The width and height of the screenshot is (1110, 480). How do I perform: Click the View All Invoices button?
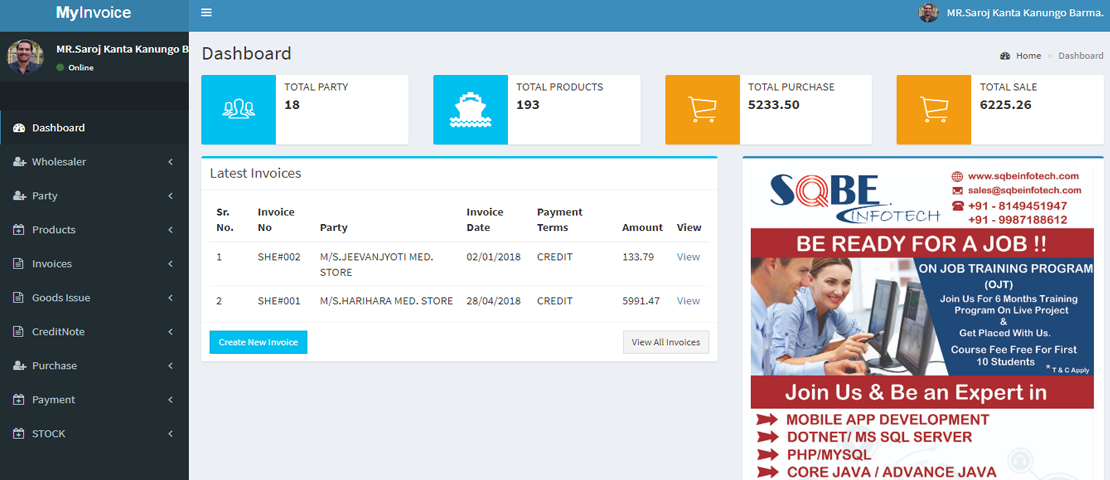[x=665, y=342]
